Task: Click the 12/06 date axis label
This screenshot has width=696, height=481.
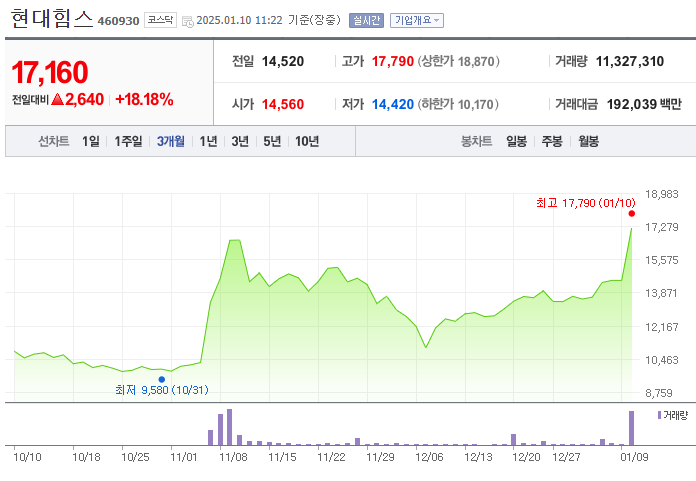Action: pos(429,457)
